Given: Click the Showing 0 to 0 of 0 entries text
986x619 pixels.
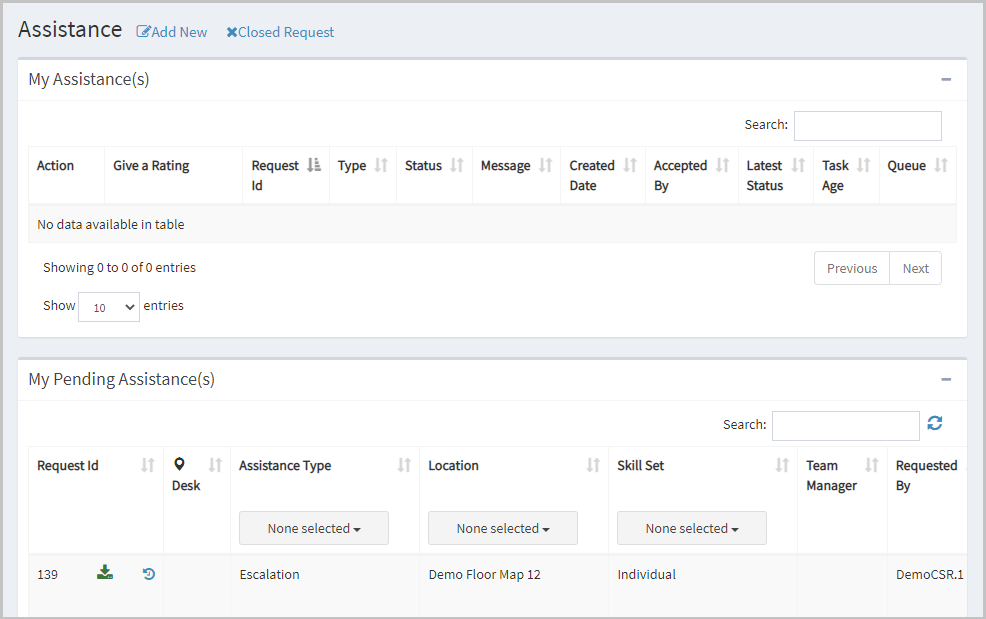Looking at the screenshot, I should click(x=119, y=267).
